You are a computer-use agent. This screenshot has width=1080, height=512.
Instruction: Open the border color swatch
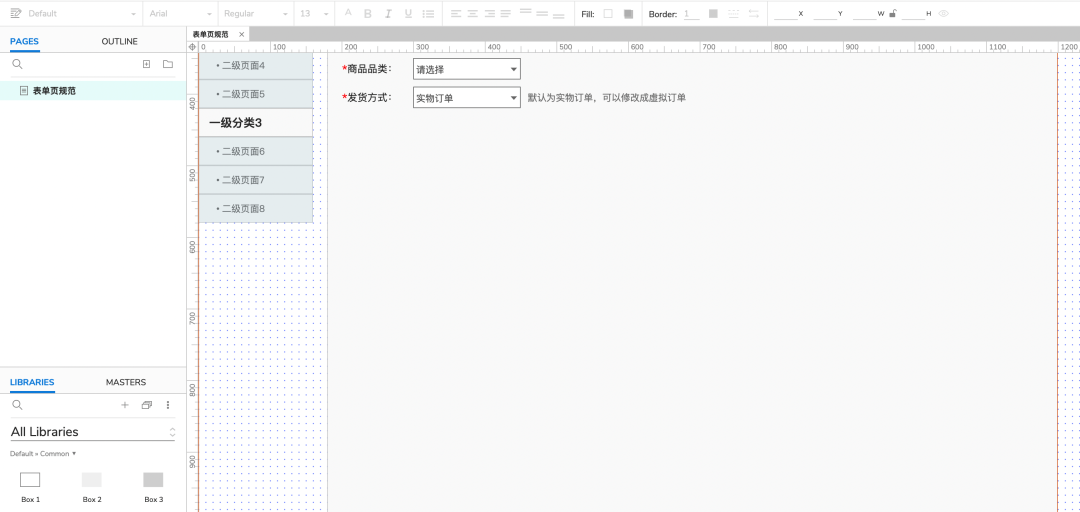(x=713, y=13)
